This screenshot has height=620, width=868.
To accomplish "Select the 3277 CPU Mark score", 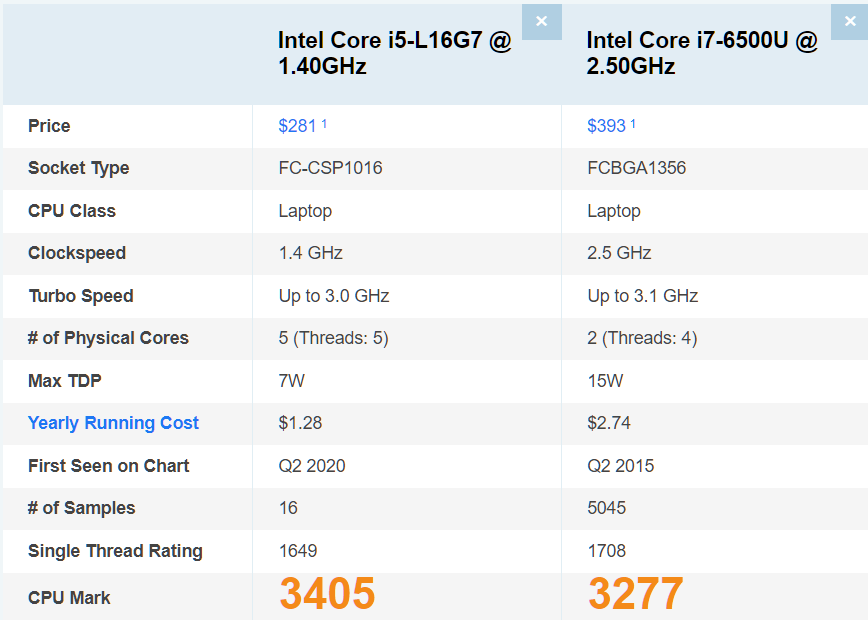I will (x=636, y=593).
